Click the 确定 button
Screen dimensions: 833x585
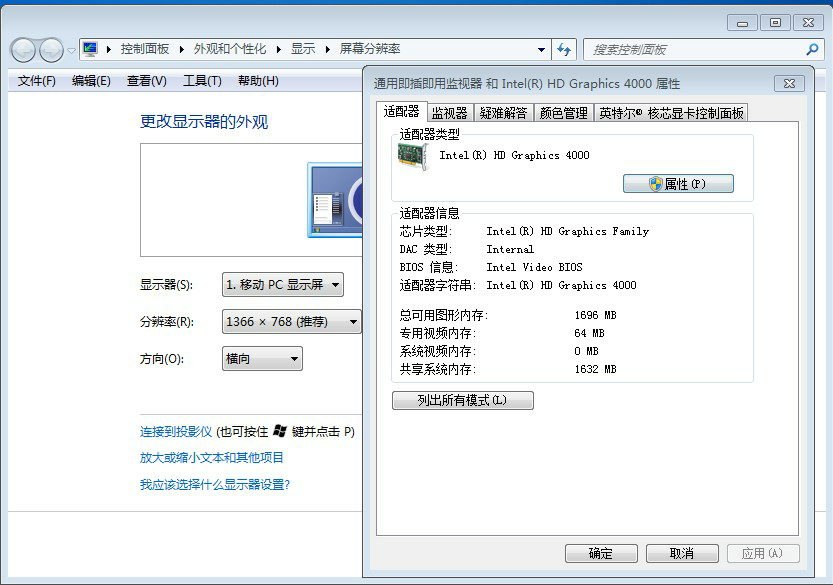click(601, 553)
